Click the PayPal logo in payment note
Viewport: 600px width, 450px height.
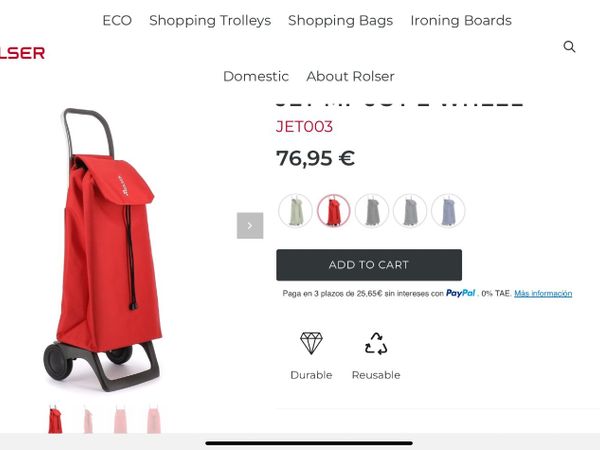[x=461, y=293]
